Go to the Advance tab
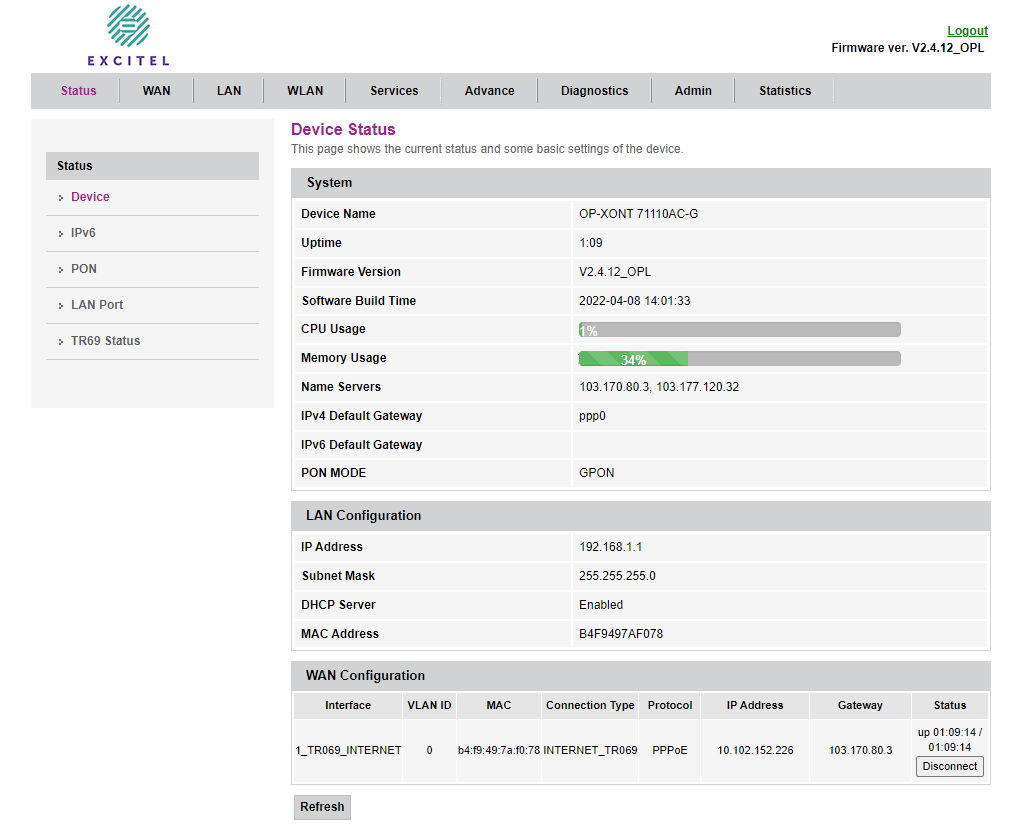 pyautogui.click(x=489, y=91)
